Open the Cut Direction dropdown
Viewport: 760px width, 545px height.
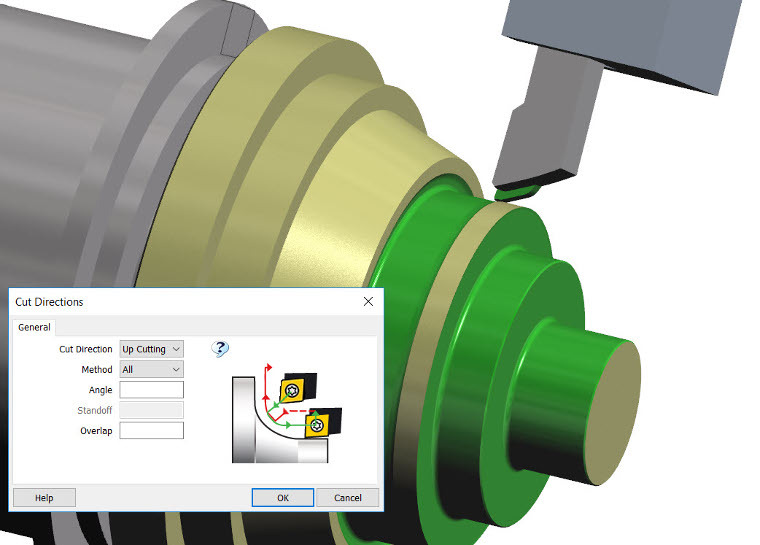[151, 349]
